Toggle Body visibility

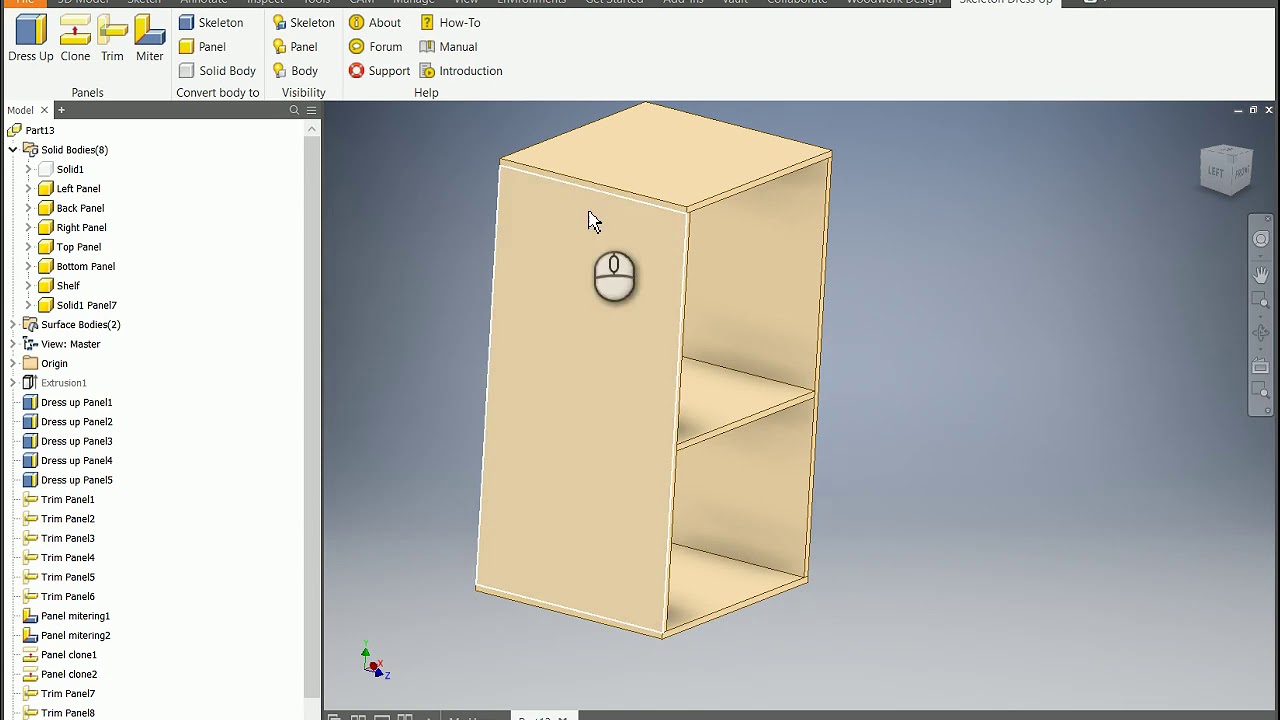point(295,70)
